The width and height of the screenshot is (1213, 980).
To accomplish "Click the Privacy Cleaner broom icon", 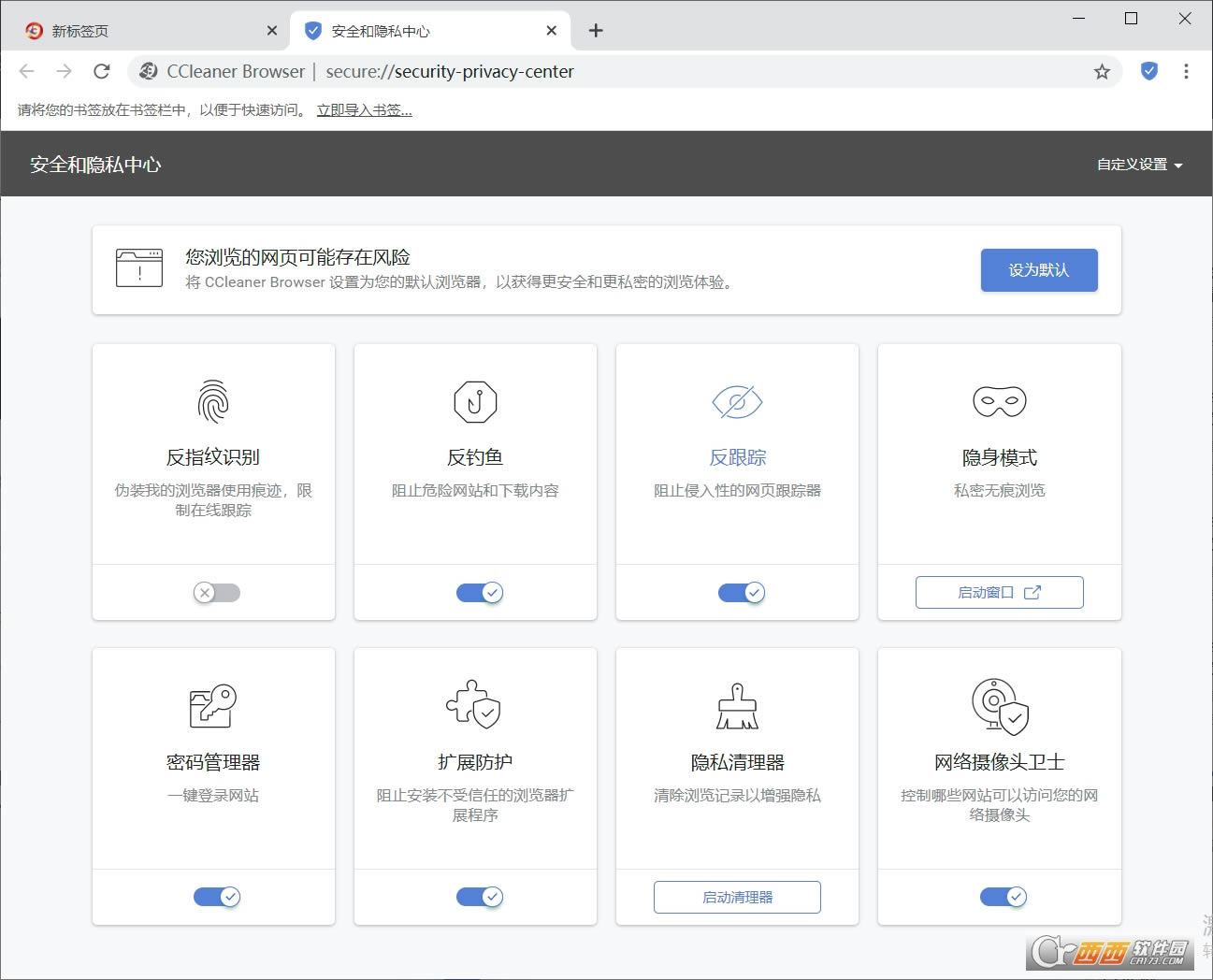I will [737, 706].
